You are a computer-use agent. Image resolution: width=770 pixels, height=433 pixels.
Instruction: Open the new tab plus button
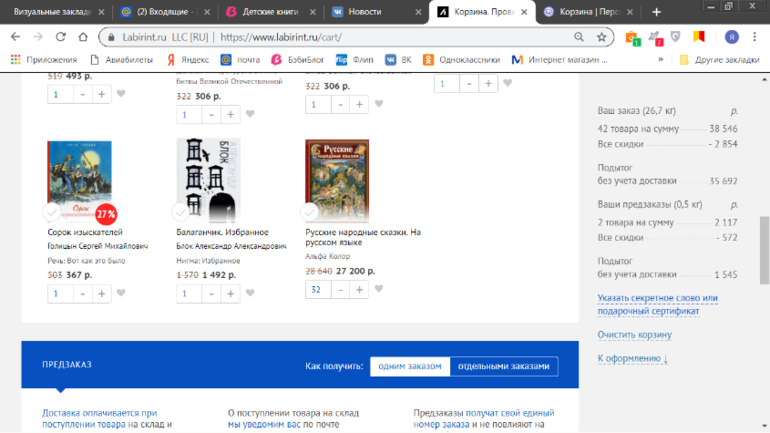656,12
